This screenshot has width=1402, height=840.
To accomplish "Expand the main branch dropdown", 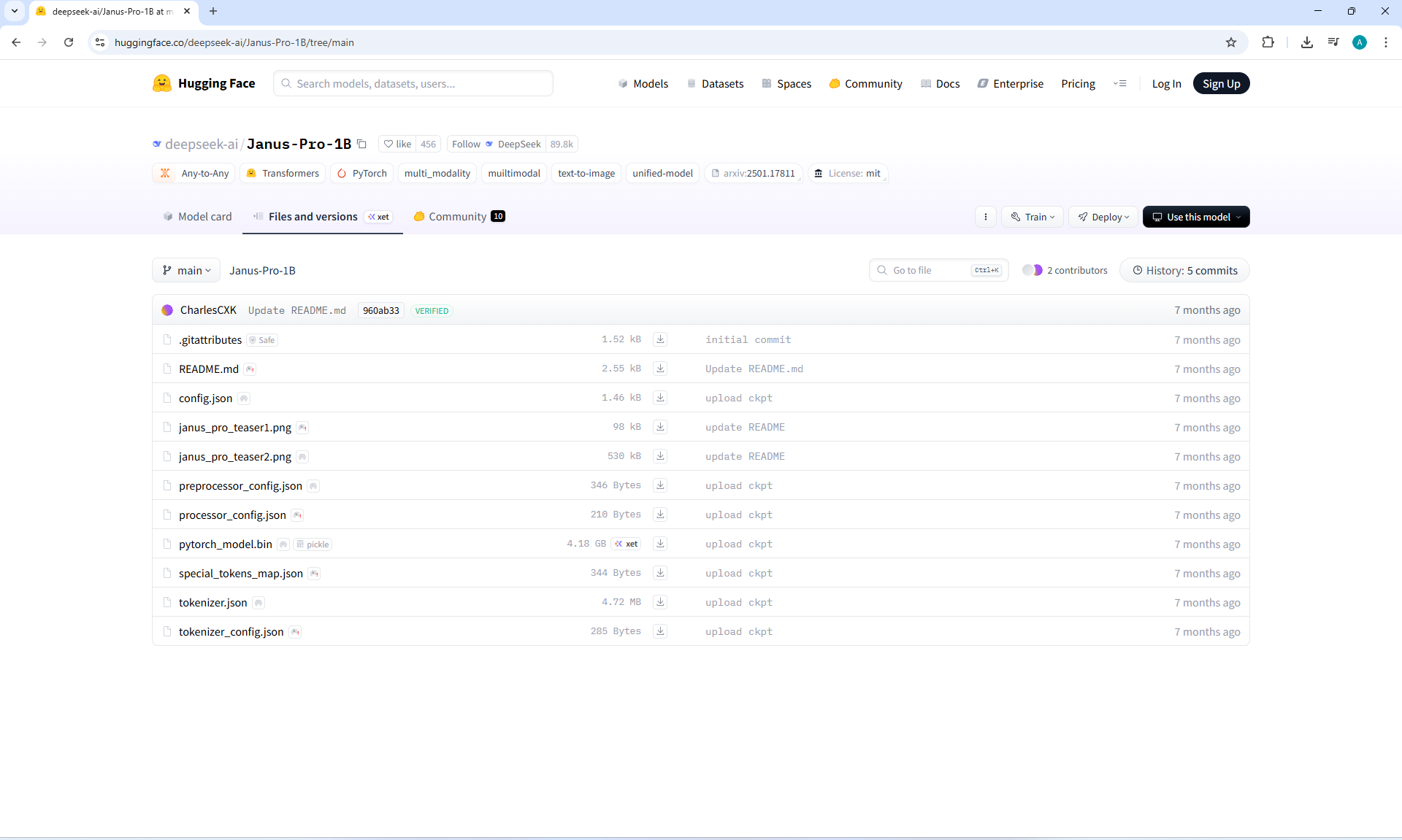I will click(186, 270).
